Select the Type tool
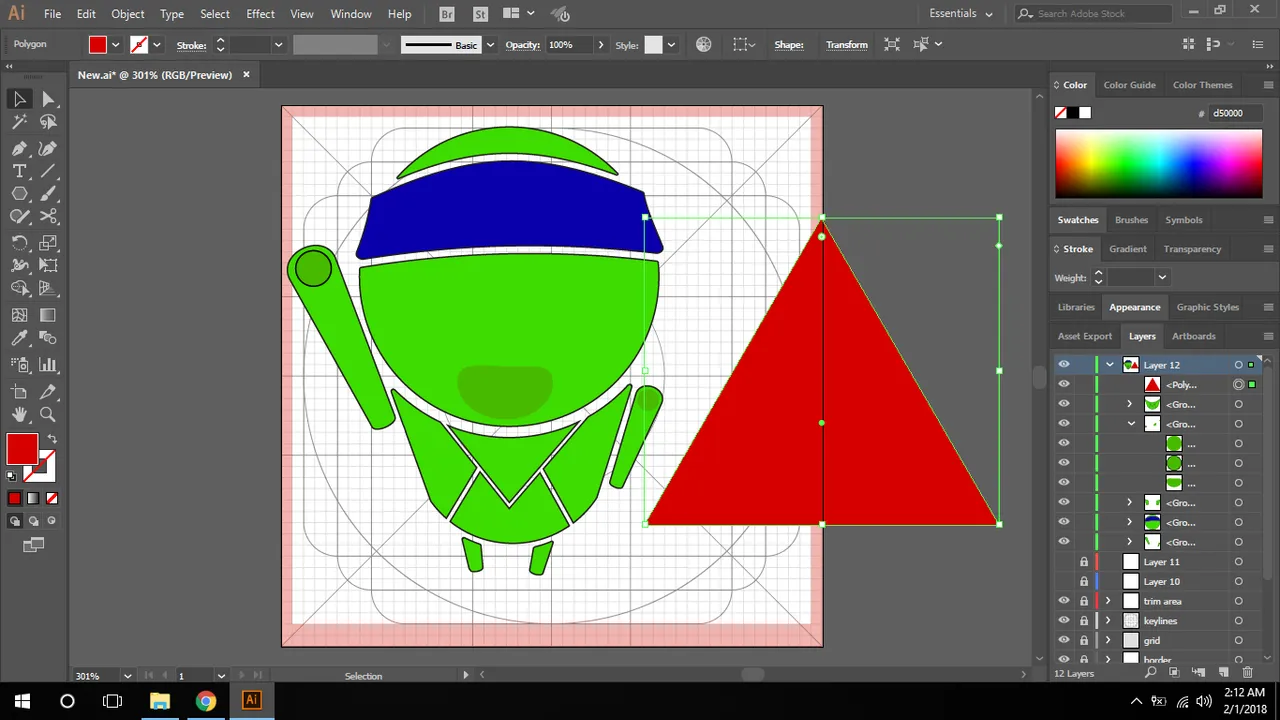The image size is (1280, 720). (x=19, y=171)
